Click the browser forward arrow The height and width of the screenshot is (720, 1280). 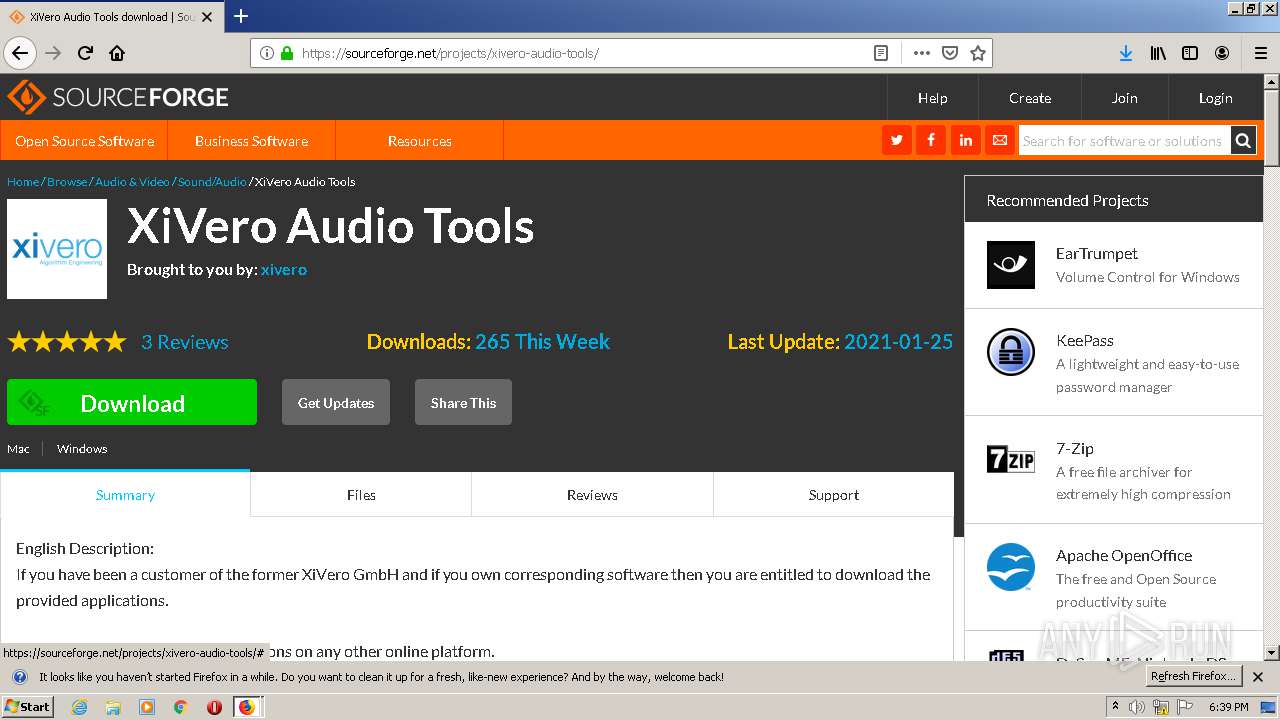[x=54, y=53]
